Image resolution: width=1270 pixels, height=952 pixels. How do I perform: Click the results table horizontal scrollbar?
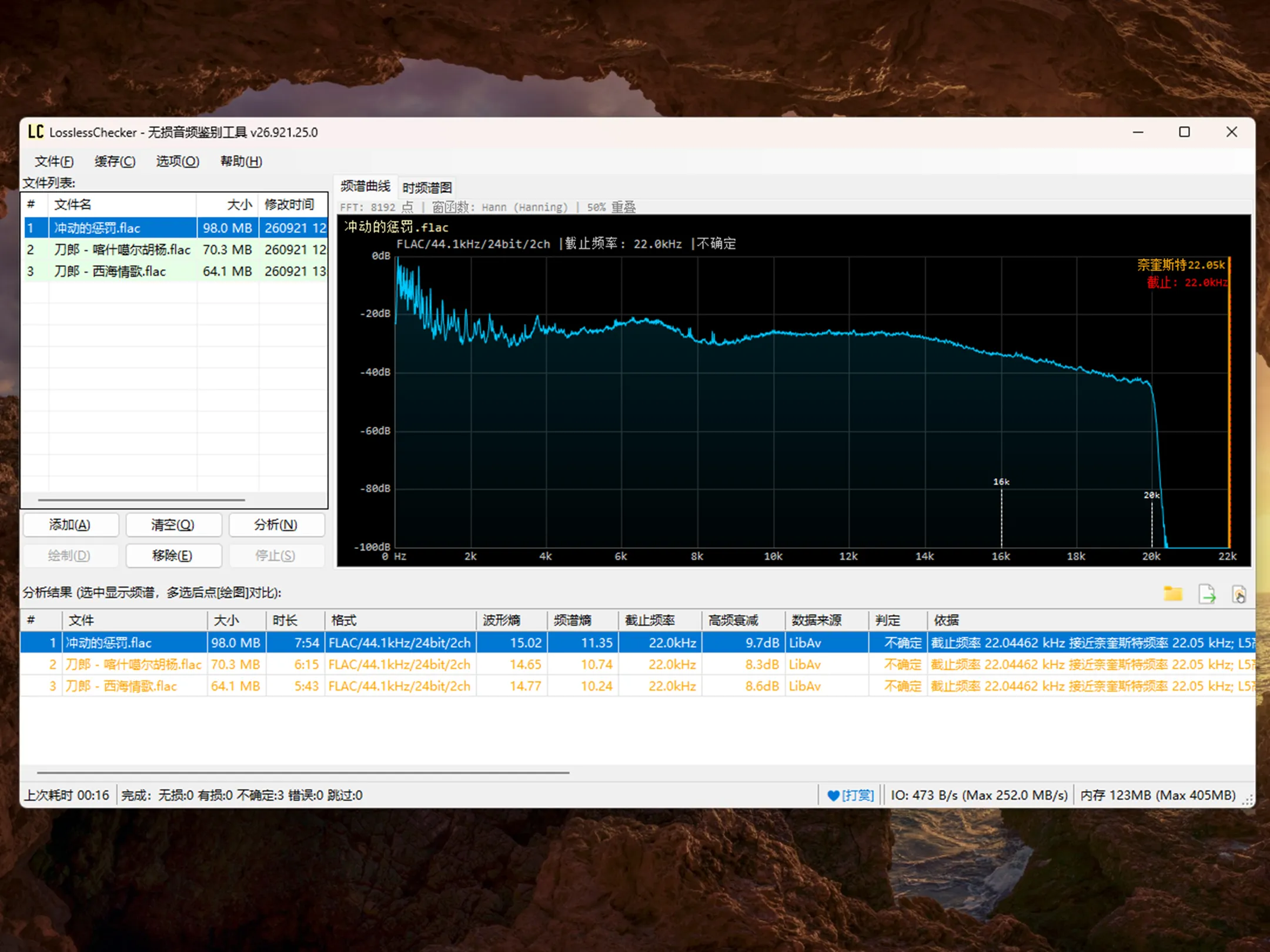(303, 773)
